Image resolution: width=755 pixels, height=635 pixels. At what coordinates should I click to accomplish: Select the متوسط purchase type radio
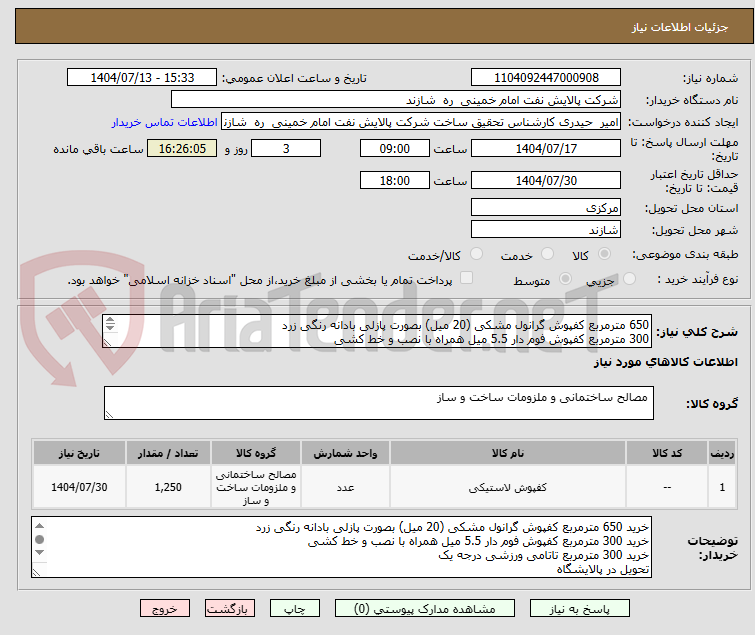565,279
